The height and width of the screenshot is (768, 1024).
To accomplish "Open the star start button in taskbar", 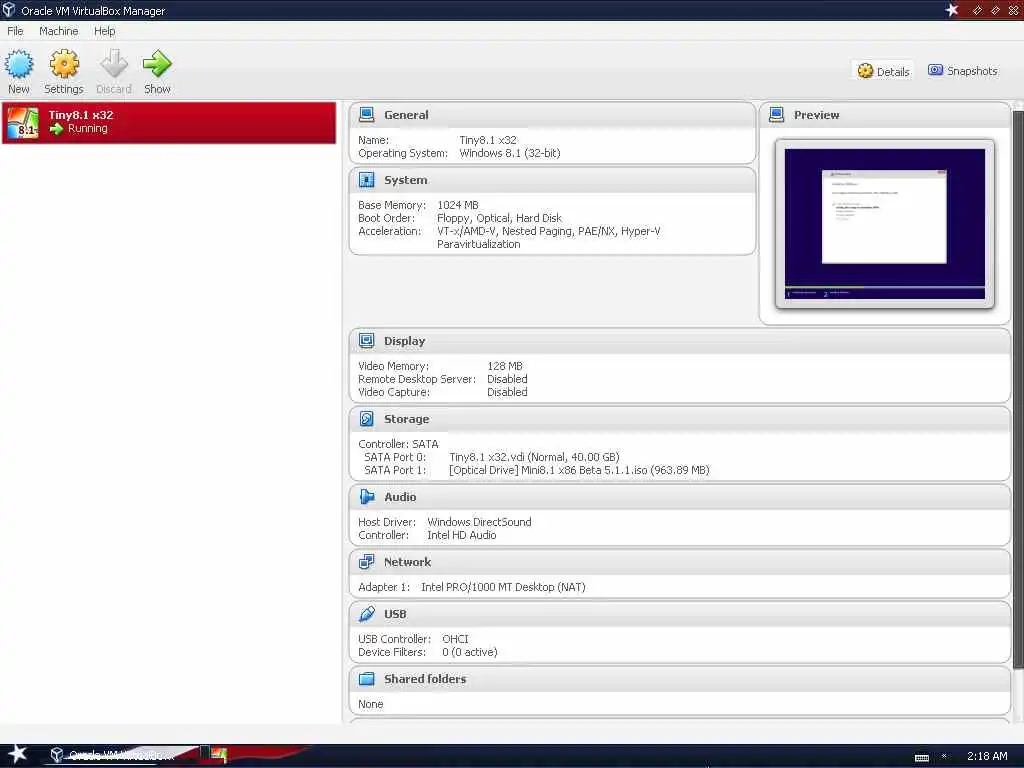I will coord(17,754).
